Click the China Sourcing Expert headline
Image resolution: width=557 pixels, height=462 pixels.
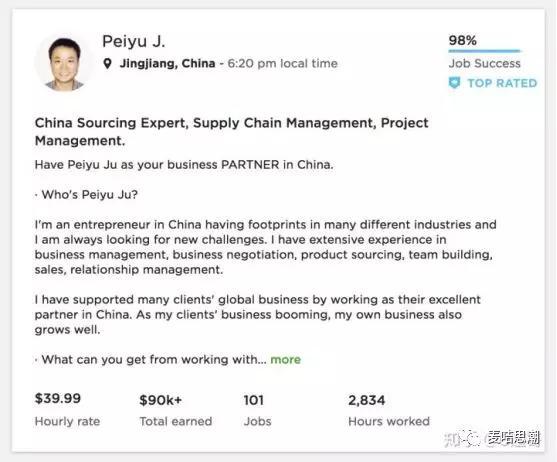pos(231,131)
